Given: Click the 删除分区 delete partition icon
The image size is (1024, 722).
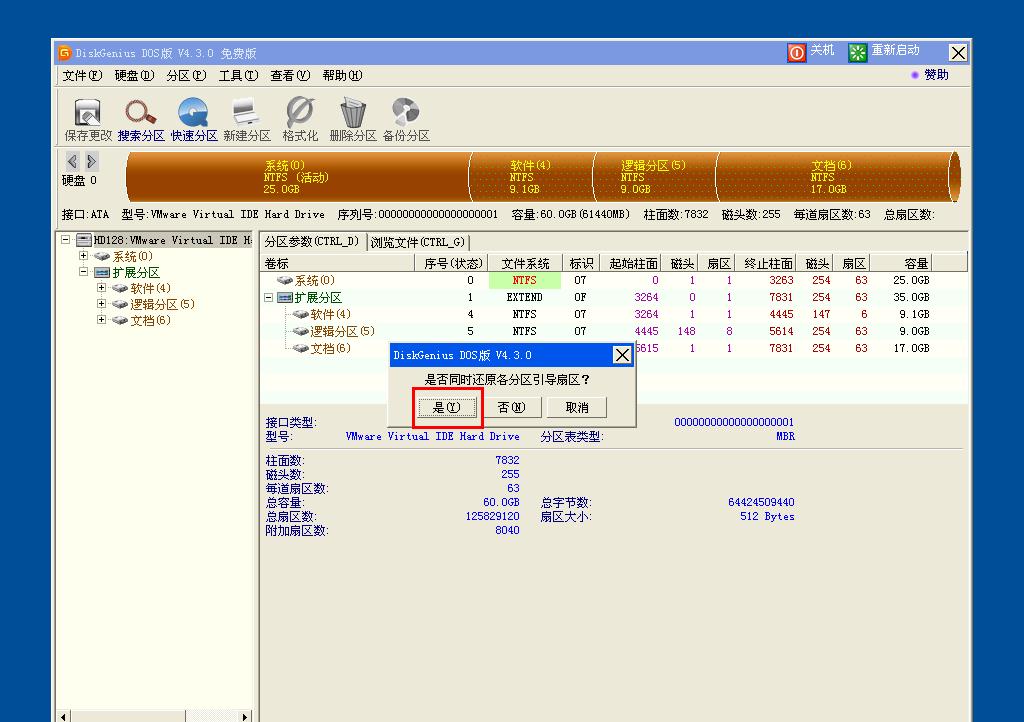Looking at the screenshot, I should pos(353,112).
